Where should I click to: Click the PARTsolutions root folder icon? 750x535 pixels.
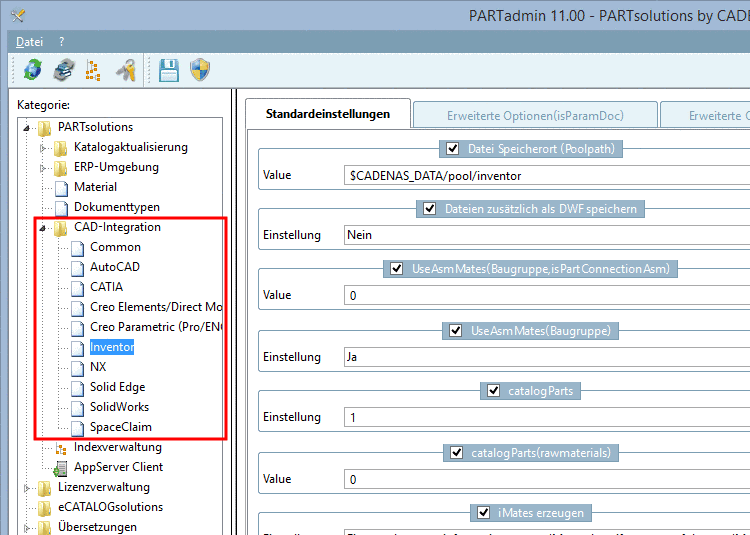[44, 128]
